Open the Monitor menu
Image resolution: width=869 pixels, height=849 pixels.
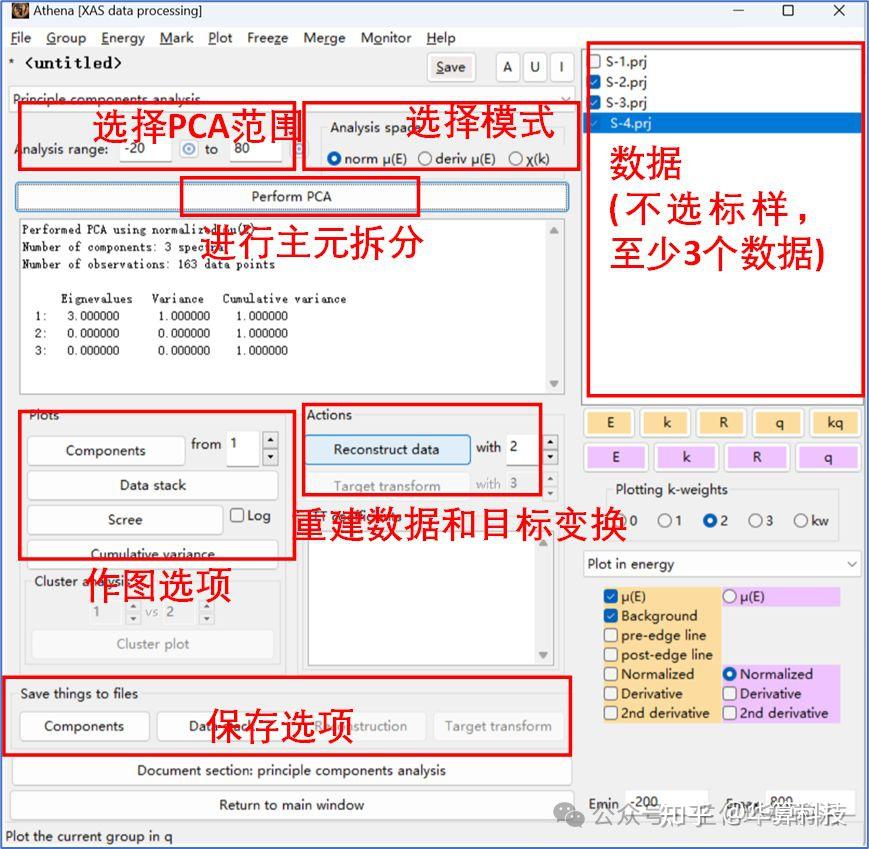[385, 38]
